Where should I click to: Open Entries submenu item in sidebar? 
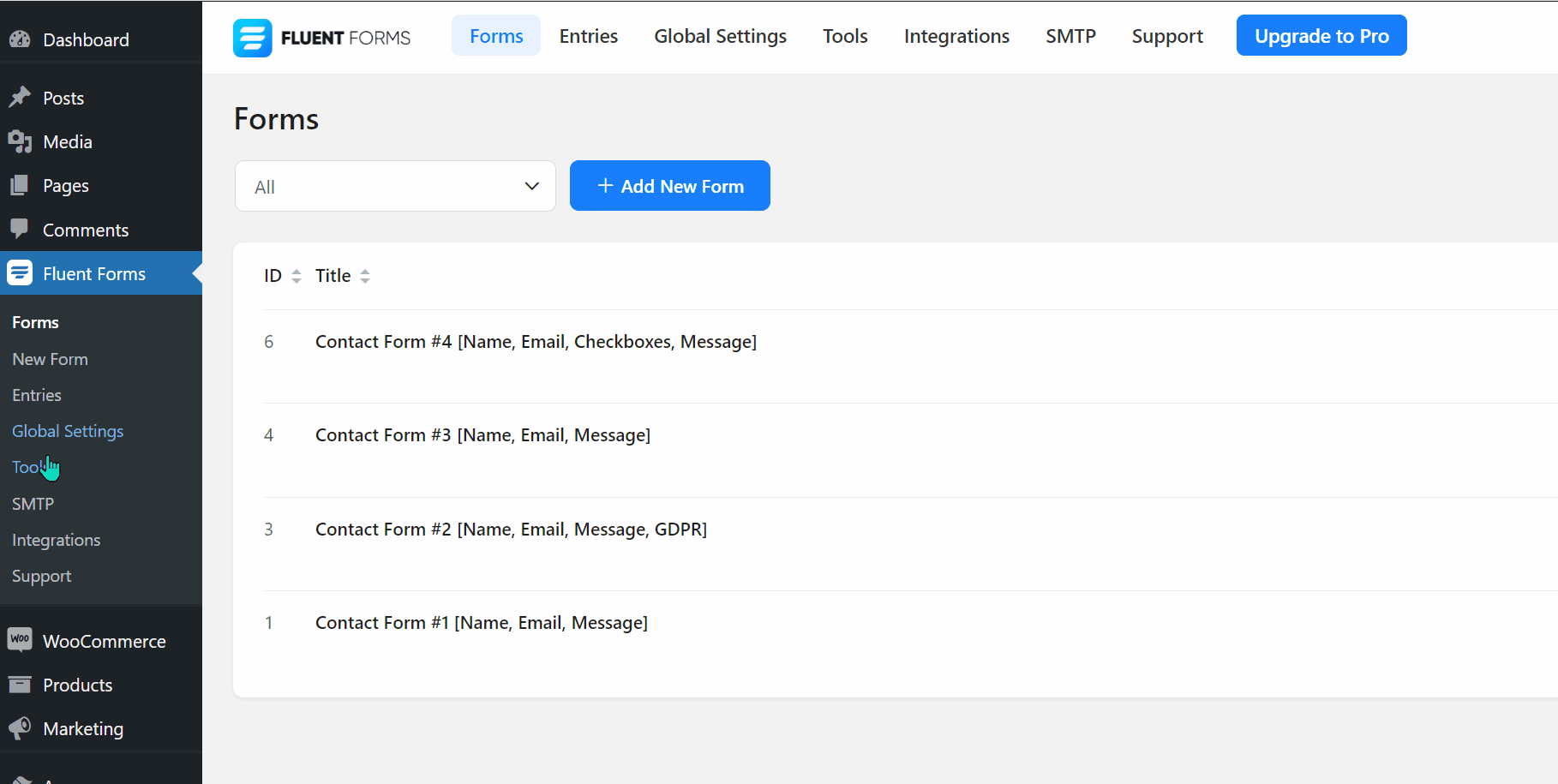point(37,395)
